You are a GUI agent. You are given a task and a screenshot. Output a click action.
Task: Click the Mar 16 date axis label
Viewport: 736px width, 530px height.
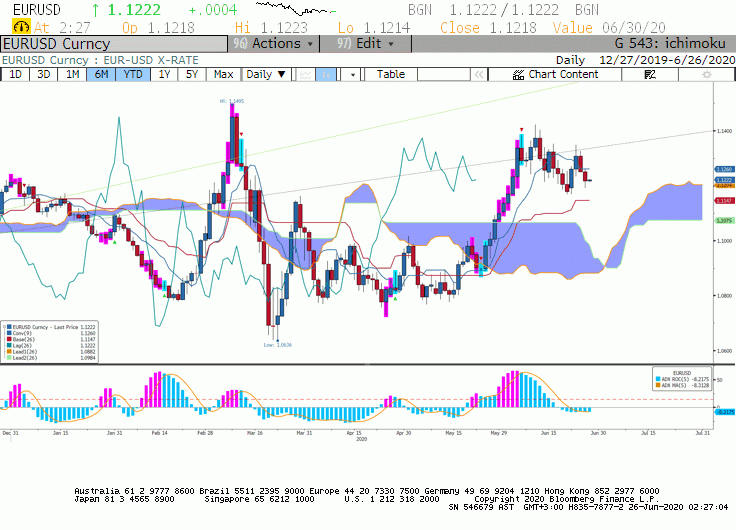click(x=255, y=433)
